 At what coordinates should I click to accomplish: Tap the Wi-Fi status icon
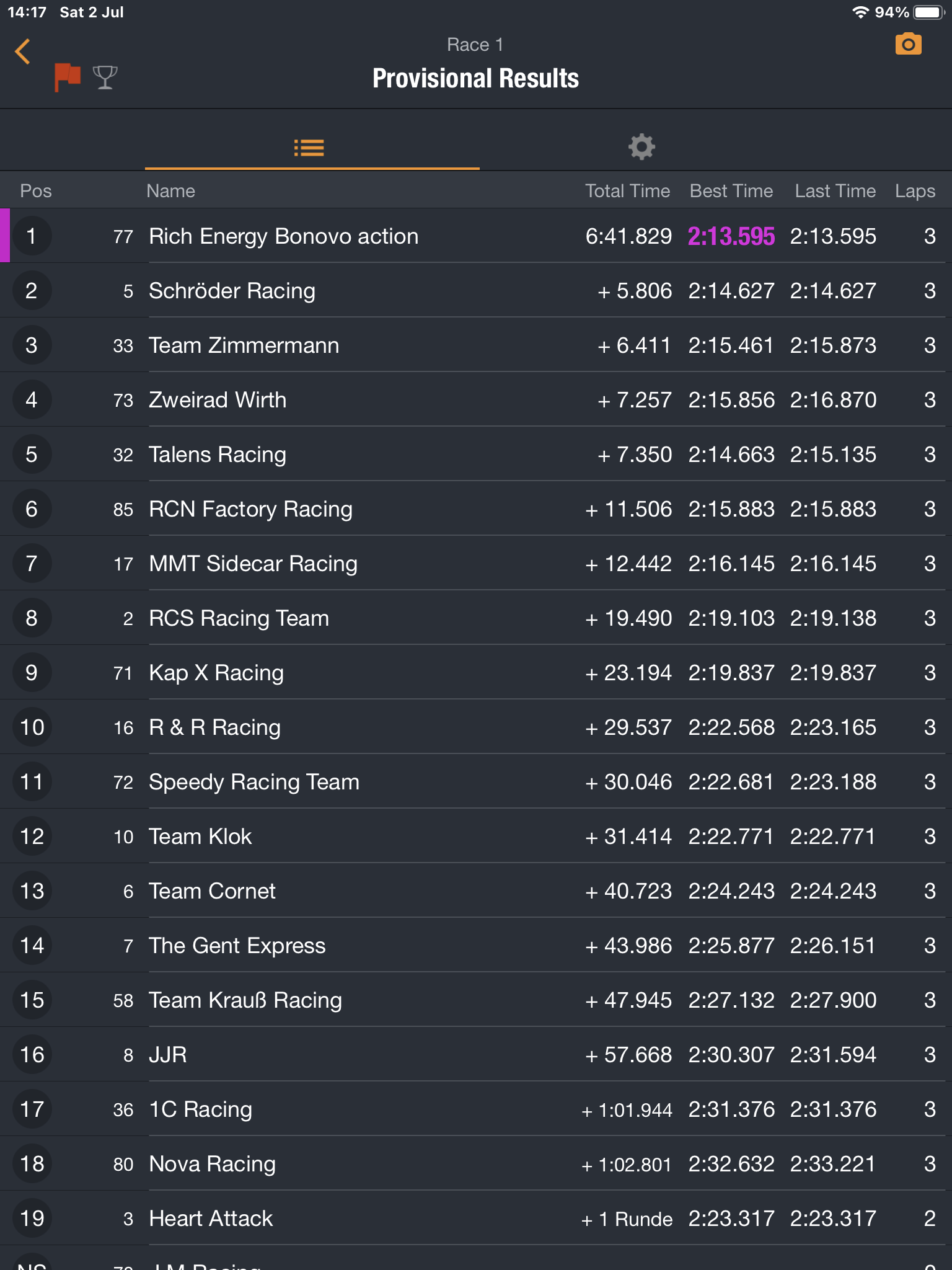(x=860, y=12)
